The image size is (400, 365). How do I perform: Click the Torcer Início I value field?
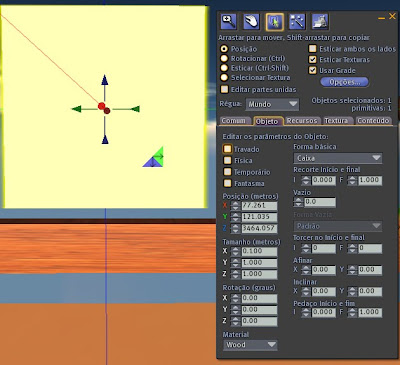pos(323,248)
